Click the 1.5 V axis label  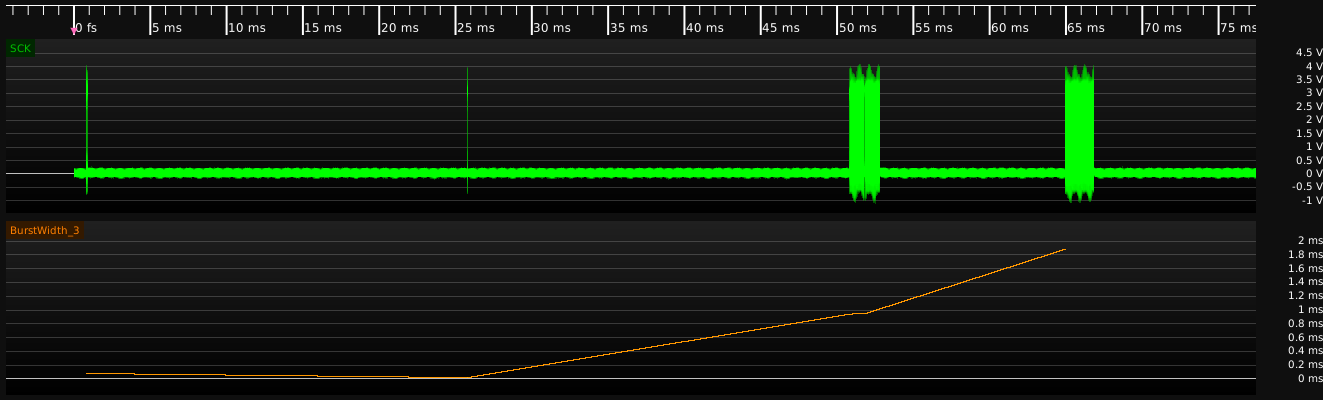pos(1308,133)
